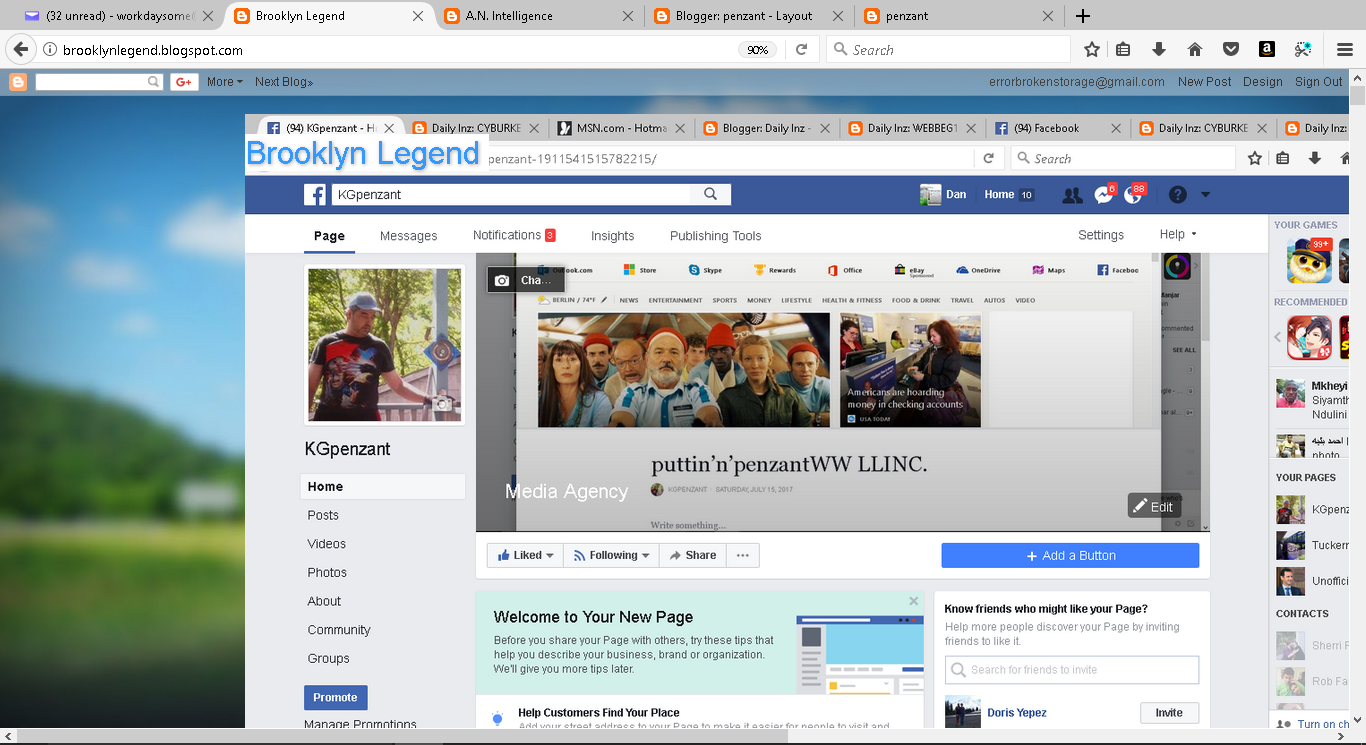
Task: Open the three-dots more options button
Action: point(742,555)
